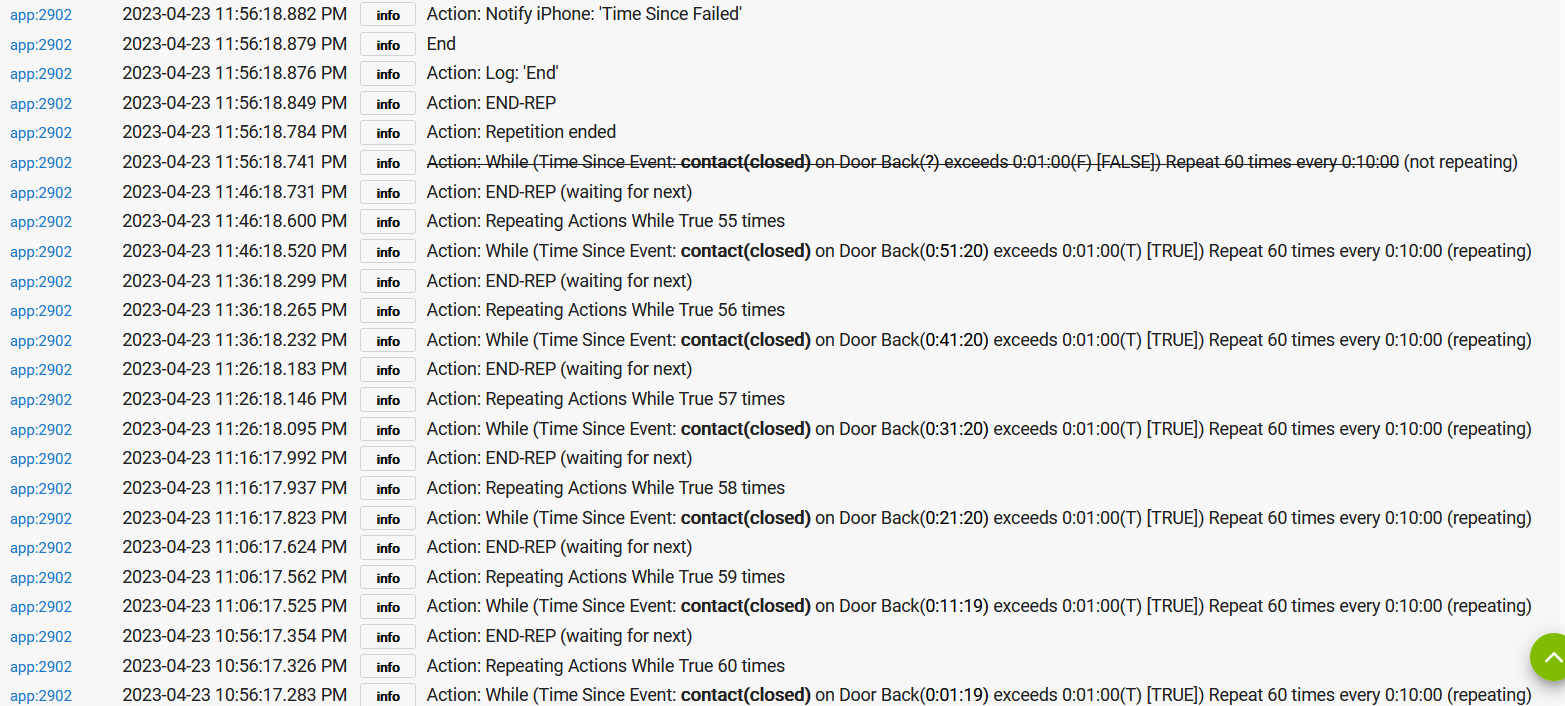Open app:2902 link on Door Back(0:21:20) row
1565x706 pixels.
(41, 519)
